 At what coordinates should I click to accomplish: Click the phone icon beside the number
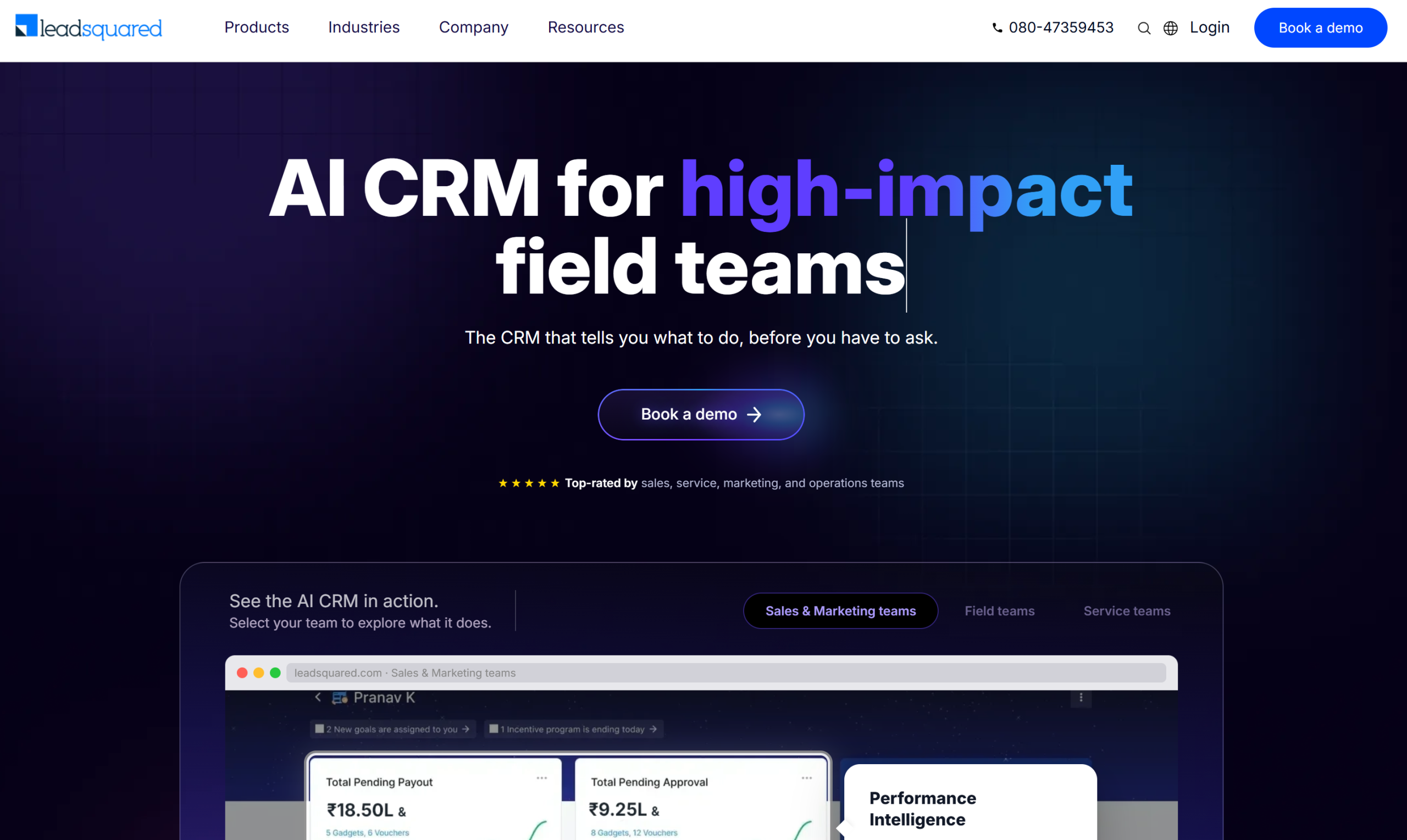[997, 27]
